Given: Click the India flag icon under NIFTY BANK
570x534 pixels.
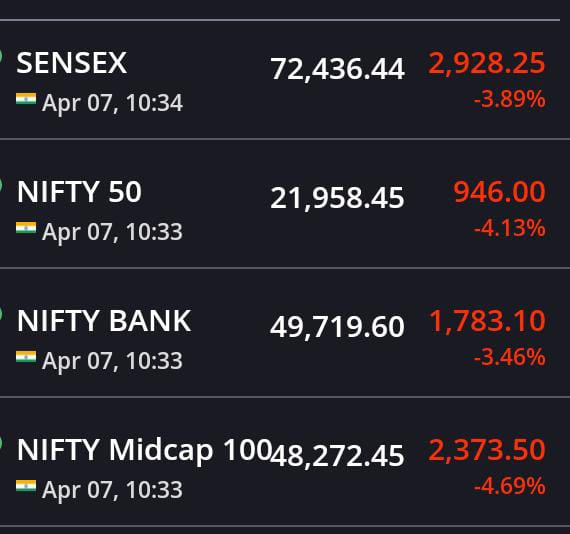Looking at the screenshot, I should coord(26,357).
